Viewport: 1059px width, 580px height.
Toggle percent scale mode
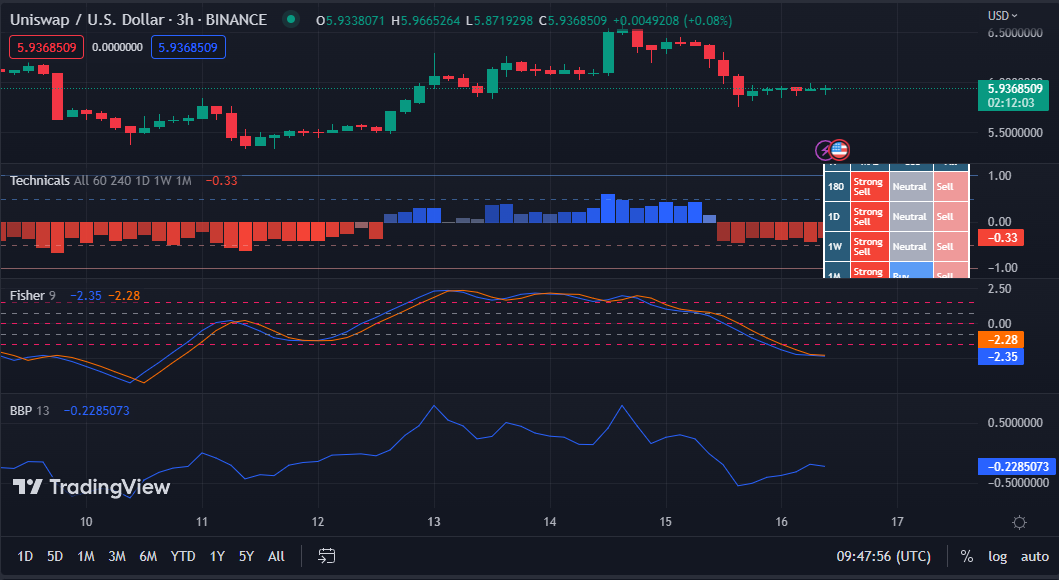966,556
